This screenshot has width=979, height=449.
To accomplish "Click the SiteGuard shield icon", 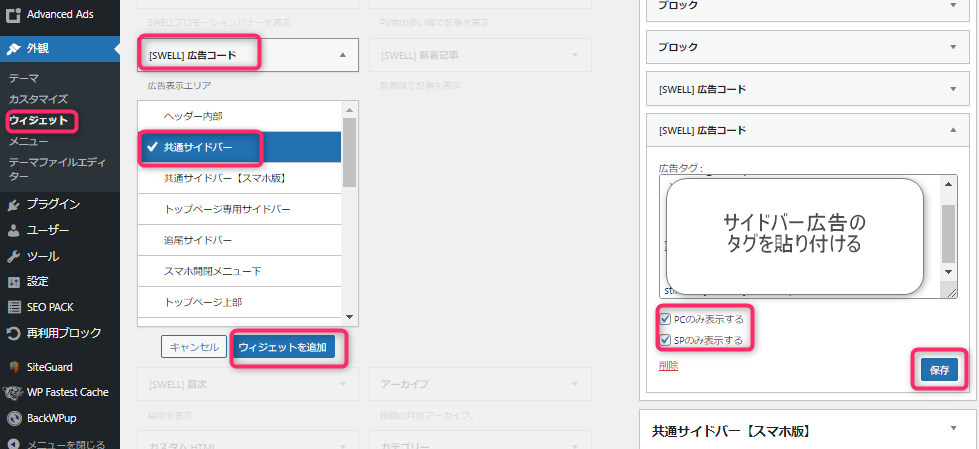I will [13, 367].
